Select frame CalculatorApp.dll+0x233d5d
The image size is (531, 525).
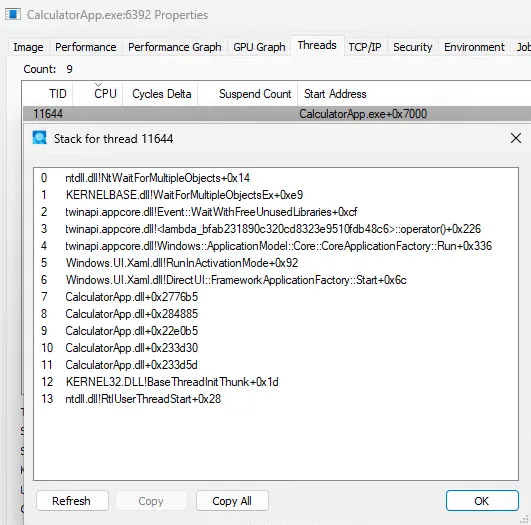276,365
